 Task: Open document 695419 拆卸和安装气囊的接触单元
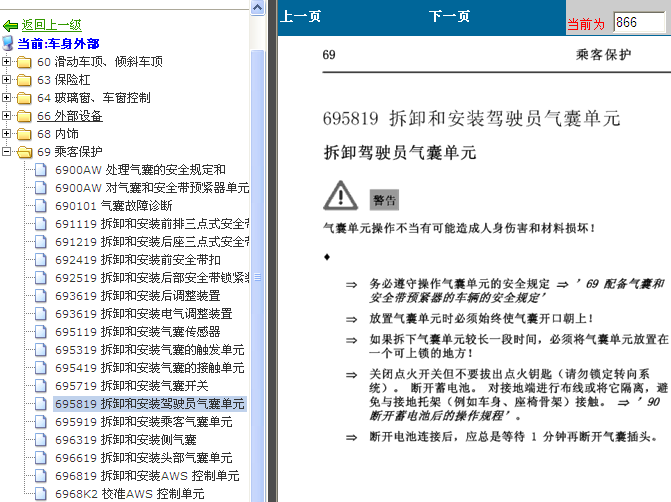[x=149, y=368]
